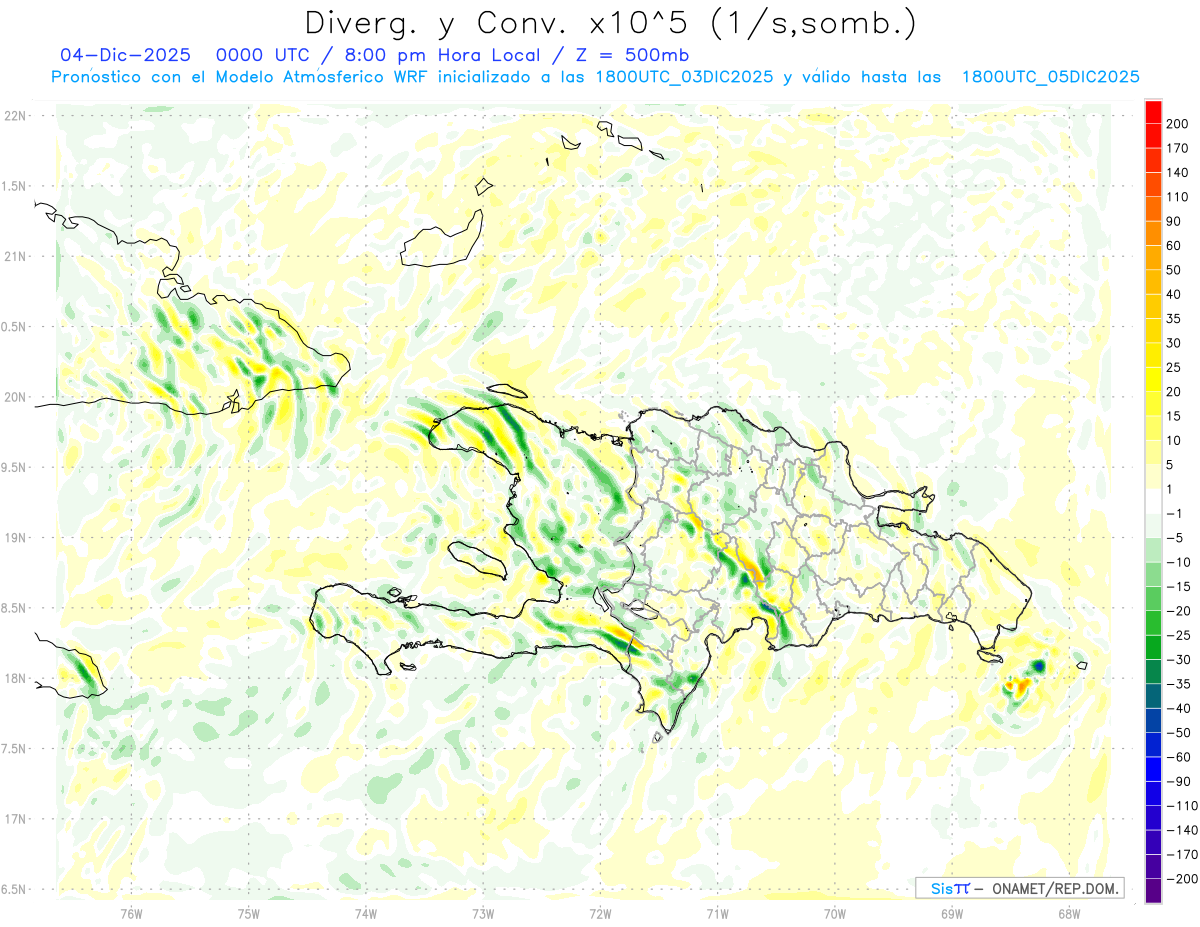Click the '6.5N' latitude label
The width and height of the screenshot is (1200, 927).
coord(15,889)
